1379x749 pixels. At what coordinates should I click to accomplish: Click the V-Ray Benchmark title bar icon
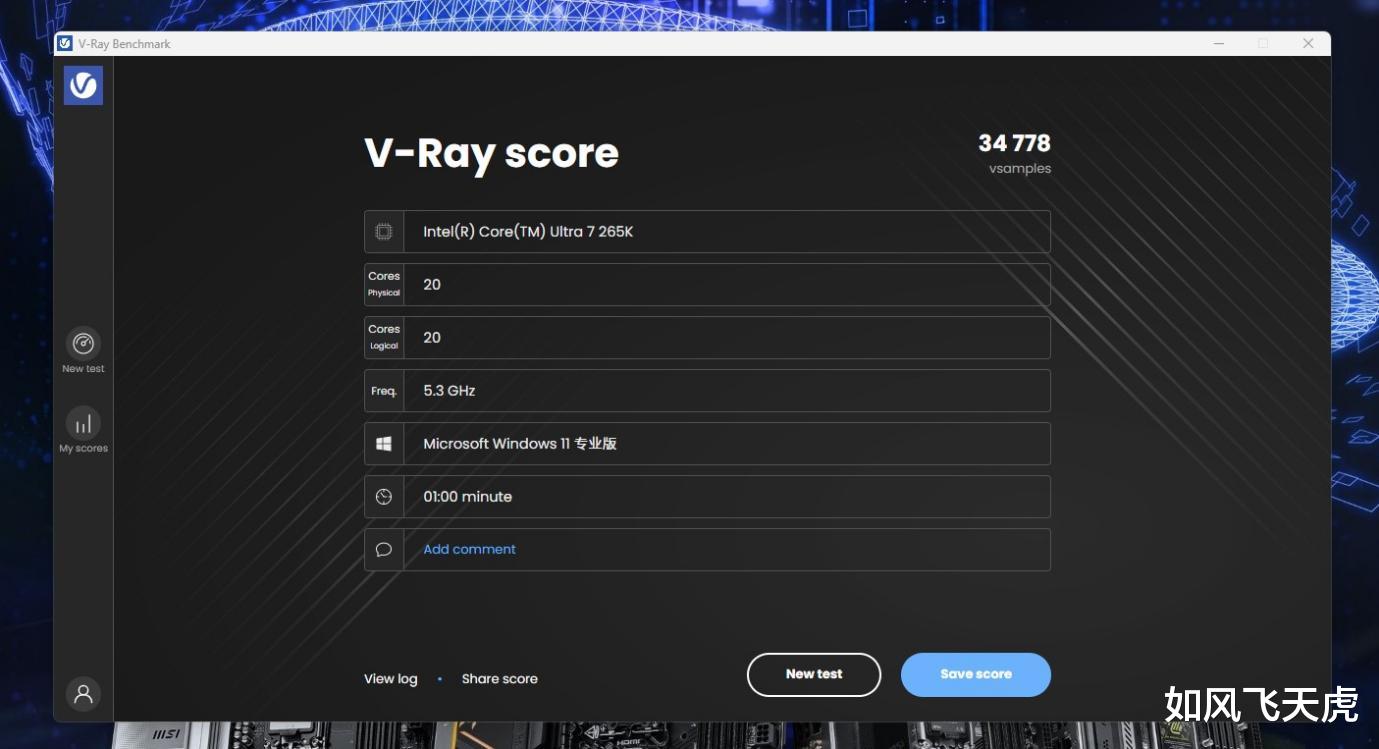65,43
